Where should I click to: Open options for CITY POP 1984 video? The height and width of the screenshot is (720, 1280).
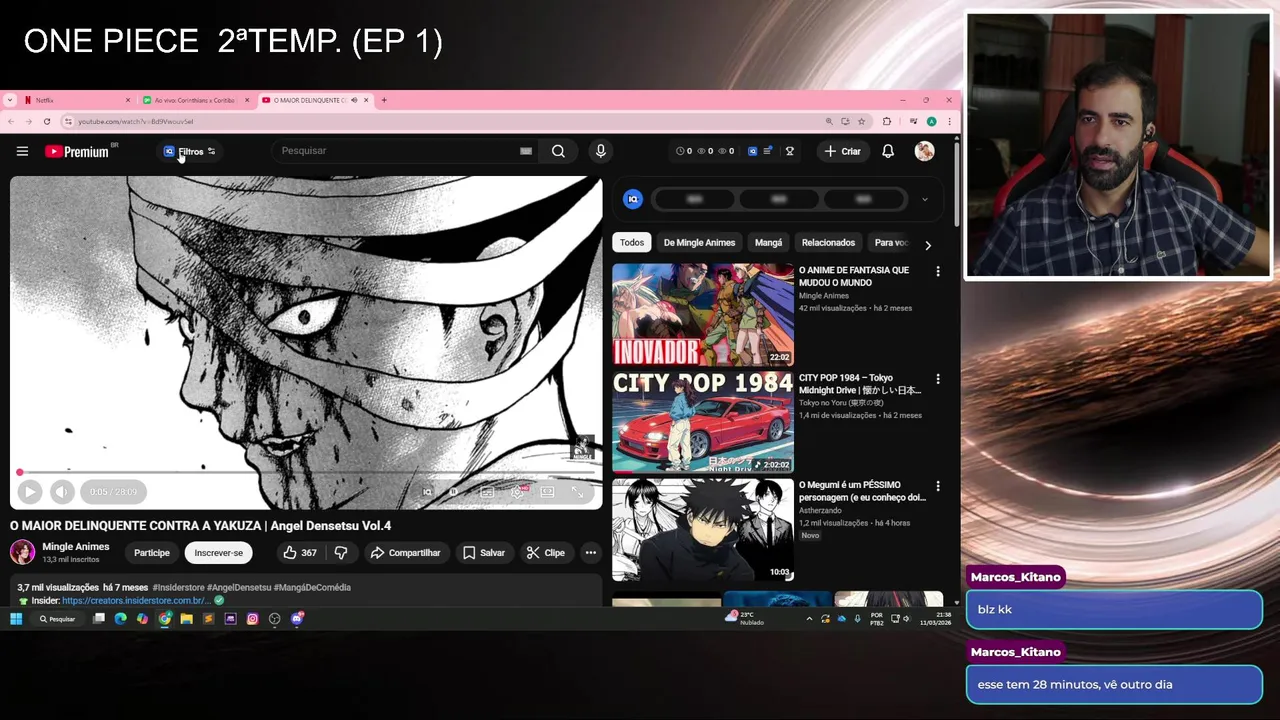point(937,379)
